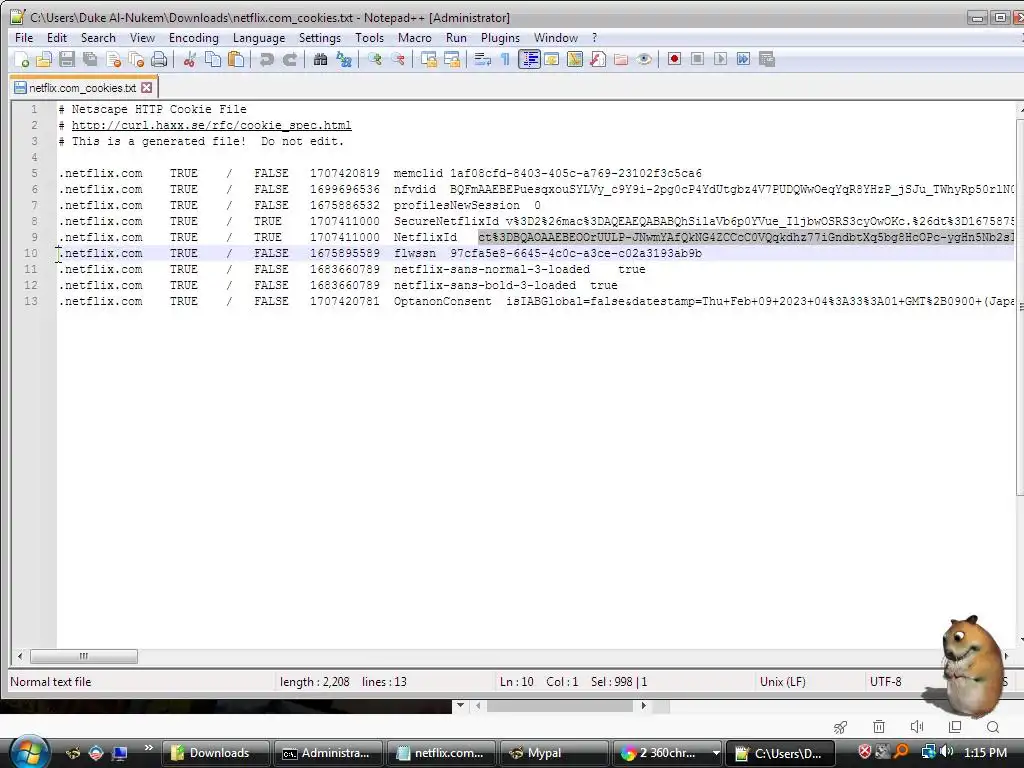The width and height of the screenshot is (1024, 768).
Task: Click the Close document toolbar icon
Action: point(114,59)
